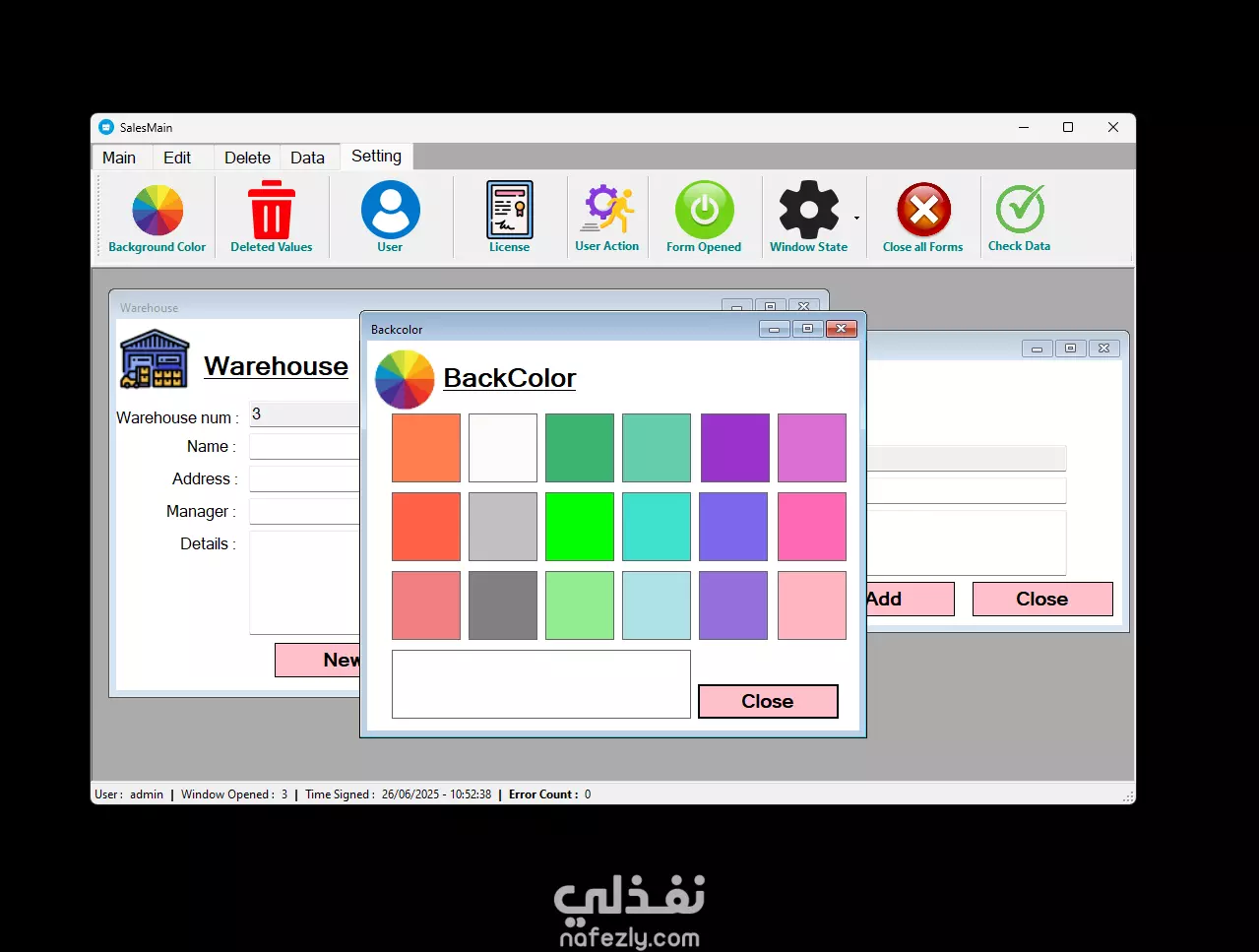Switch to the Main tab
The image size is (1259, 952).
119,158
